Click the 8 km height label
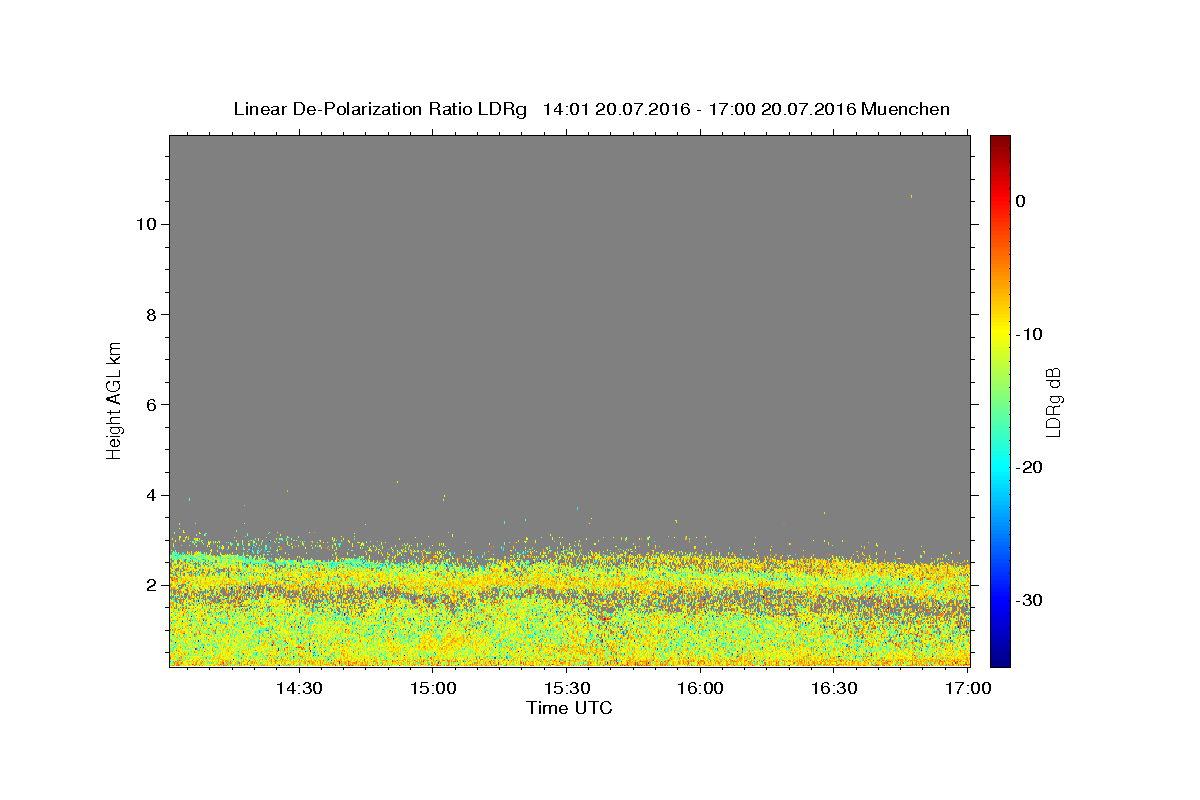Screen dimensions: 1200x800 tap(150, 314)
